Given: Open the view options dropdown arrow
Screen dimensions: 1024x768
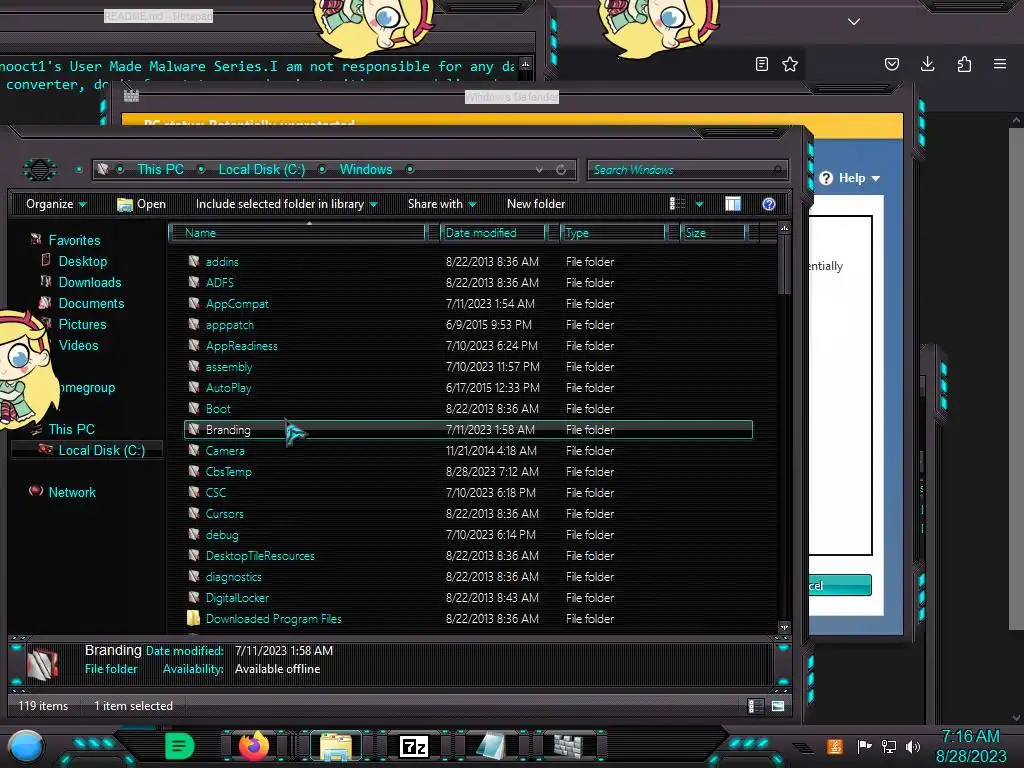Looking at the screenshot, I should [x=699, y=204].
